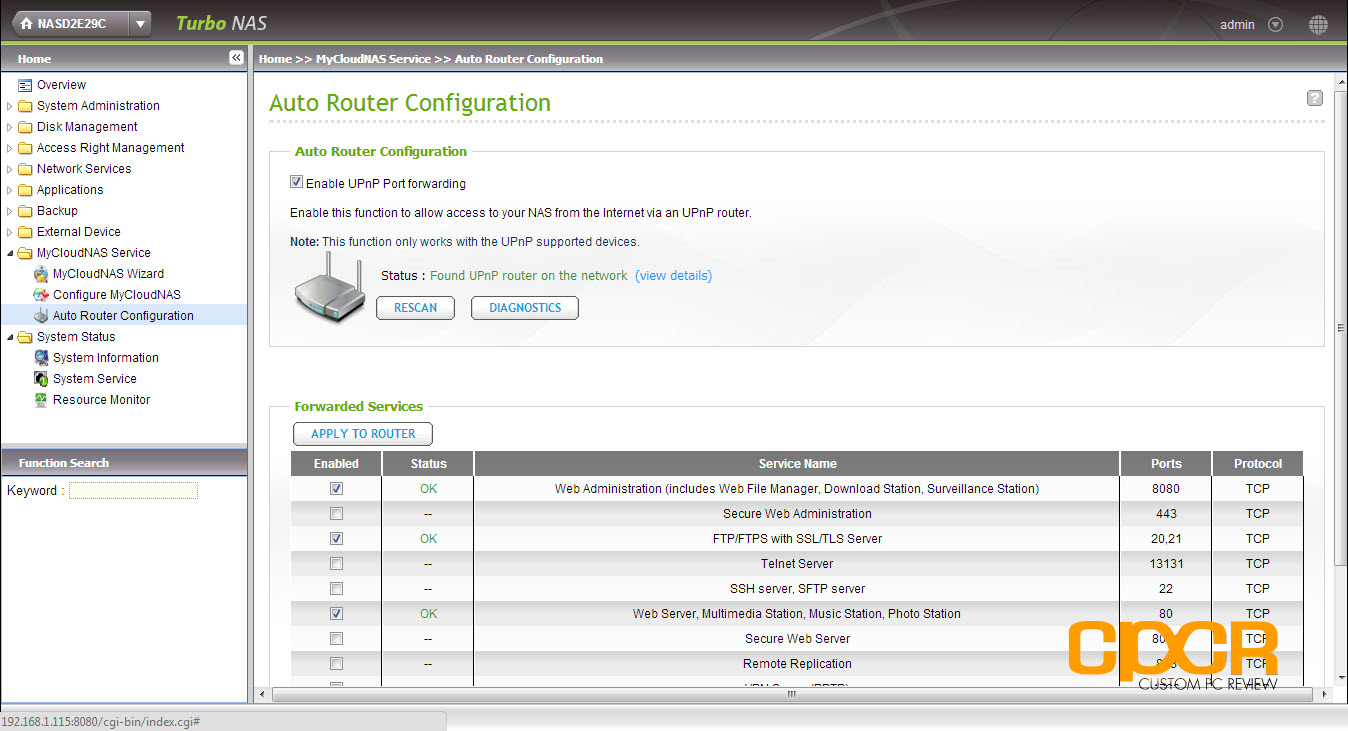The width and height of the screenshot is (1348, 731).
Task: Click the Access Right Management folder icon
Action: click(25, 148)
